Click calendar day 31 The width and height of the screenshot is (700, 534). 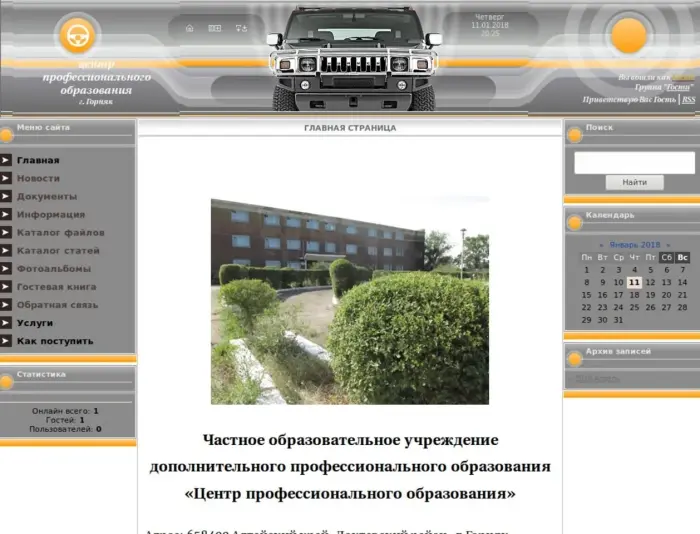[618, 320]
